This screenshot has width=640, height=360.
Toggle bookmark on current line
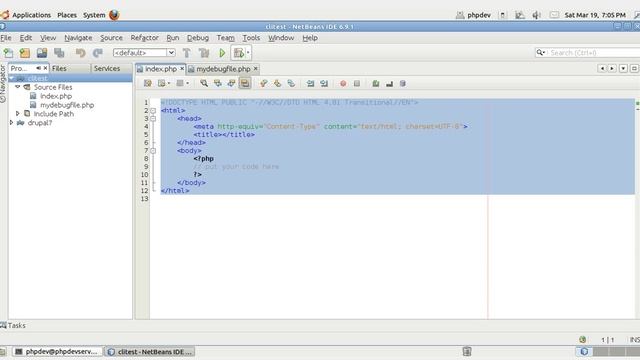tap(291, 83)
